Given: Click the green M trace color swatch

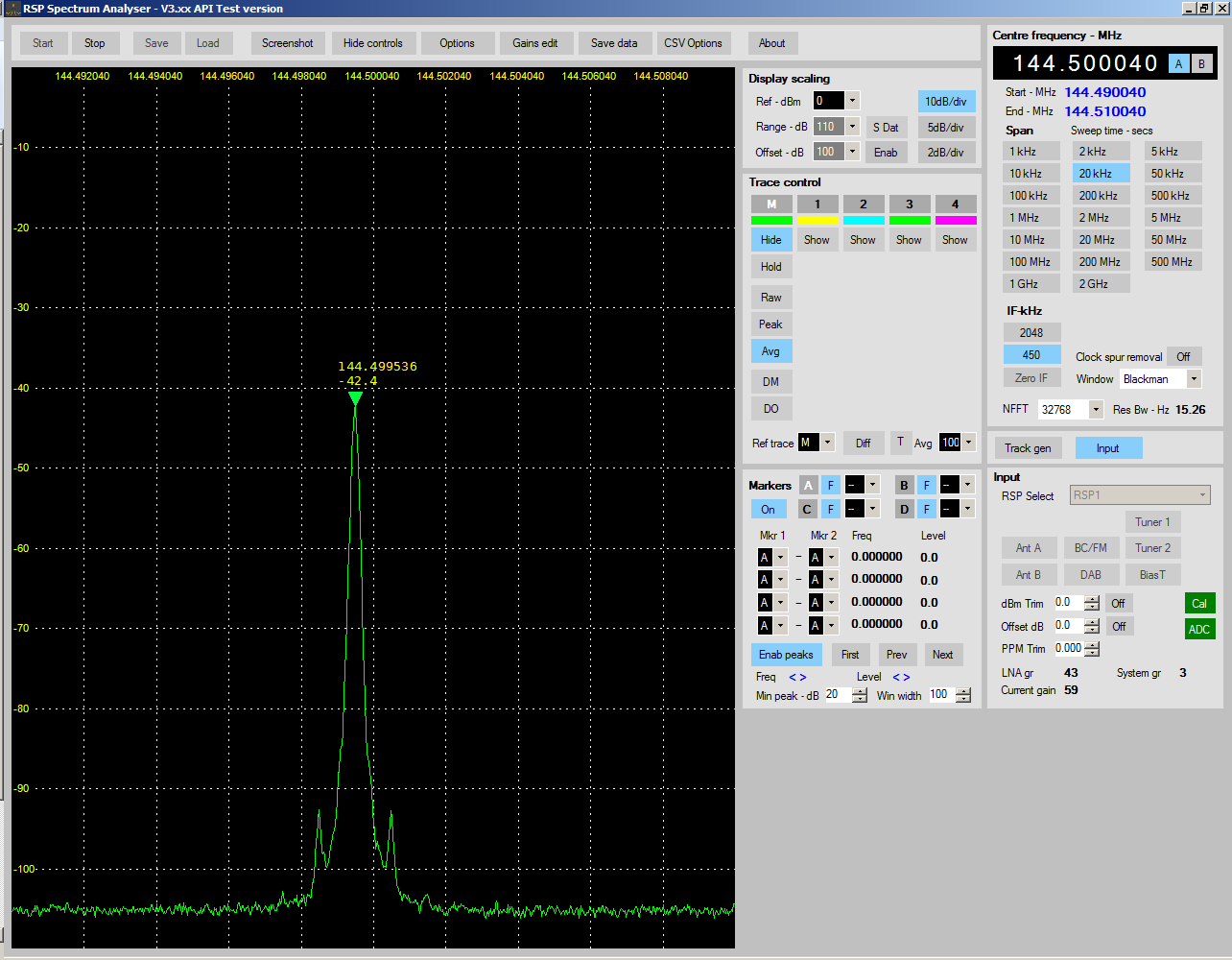Looking at the screenshot, I should click(x=771, y=221).
